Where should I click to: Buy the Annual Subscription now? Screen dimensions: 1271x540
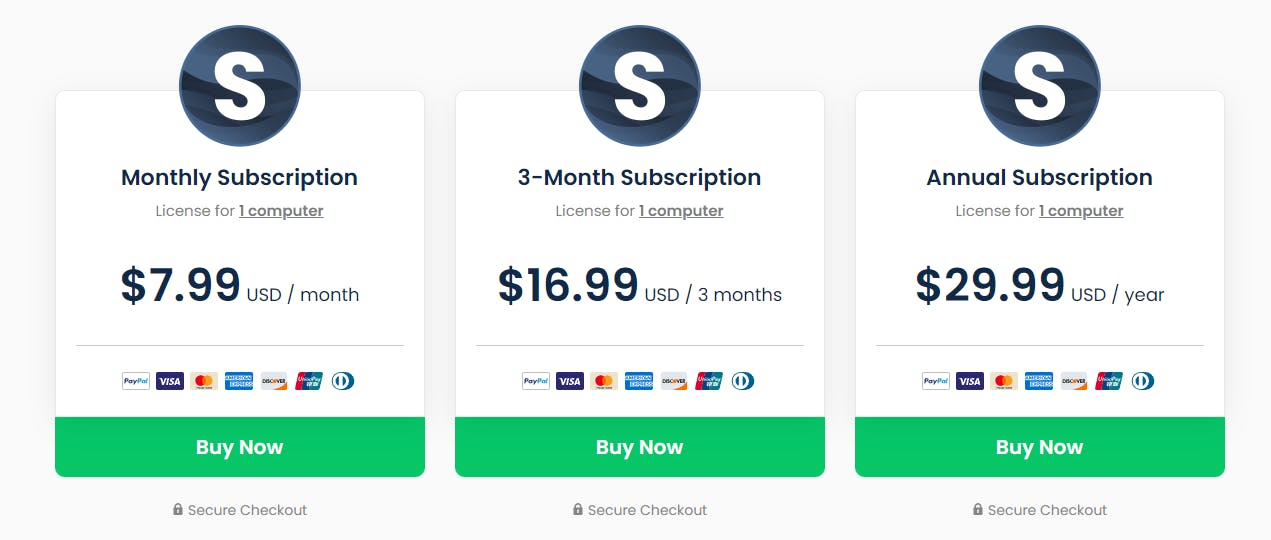1040,447
